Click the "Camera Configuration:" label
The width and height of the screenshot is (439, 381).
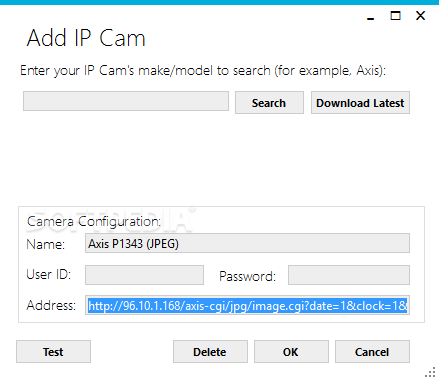tap(94, 222)
